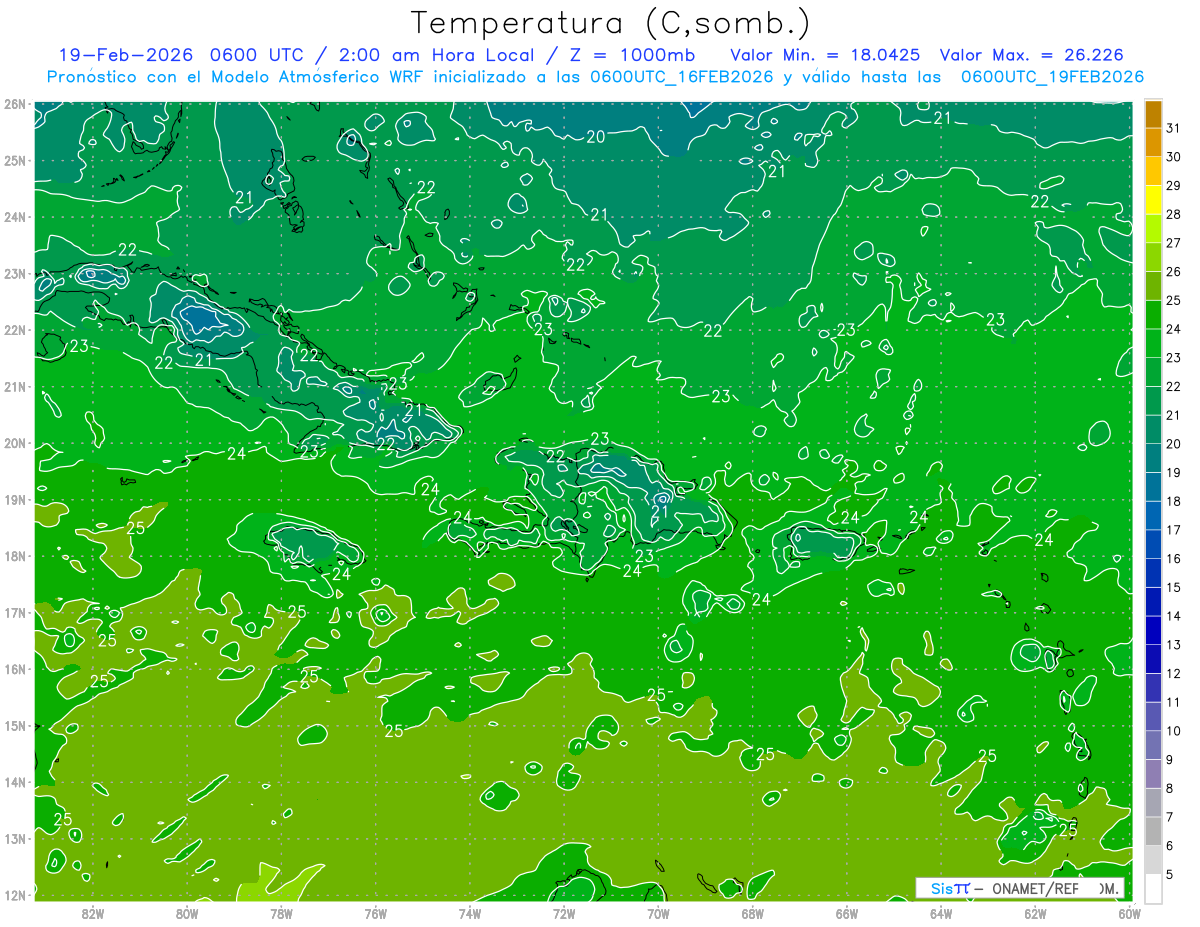Click the "0600UTC_19FEB2026" valid-until time
The width and height of the screenshot is (1200, 927).
click(1052, 77)
